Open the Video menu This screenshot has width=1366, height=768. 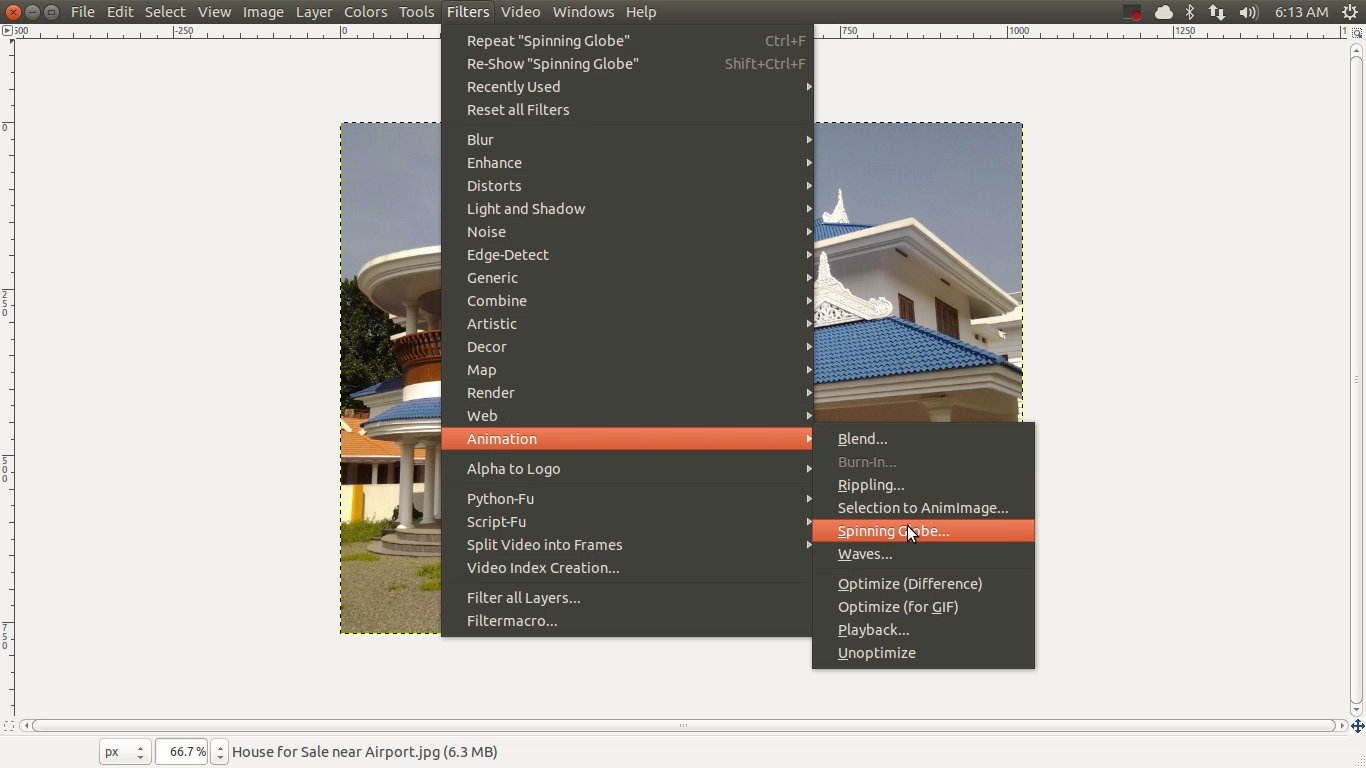coord(520,12)
